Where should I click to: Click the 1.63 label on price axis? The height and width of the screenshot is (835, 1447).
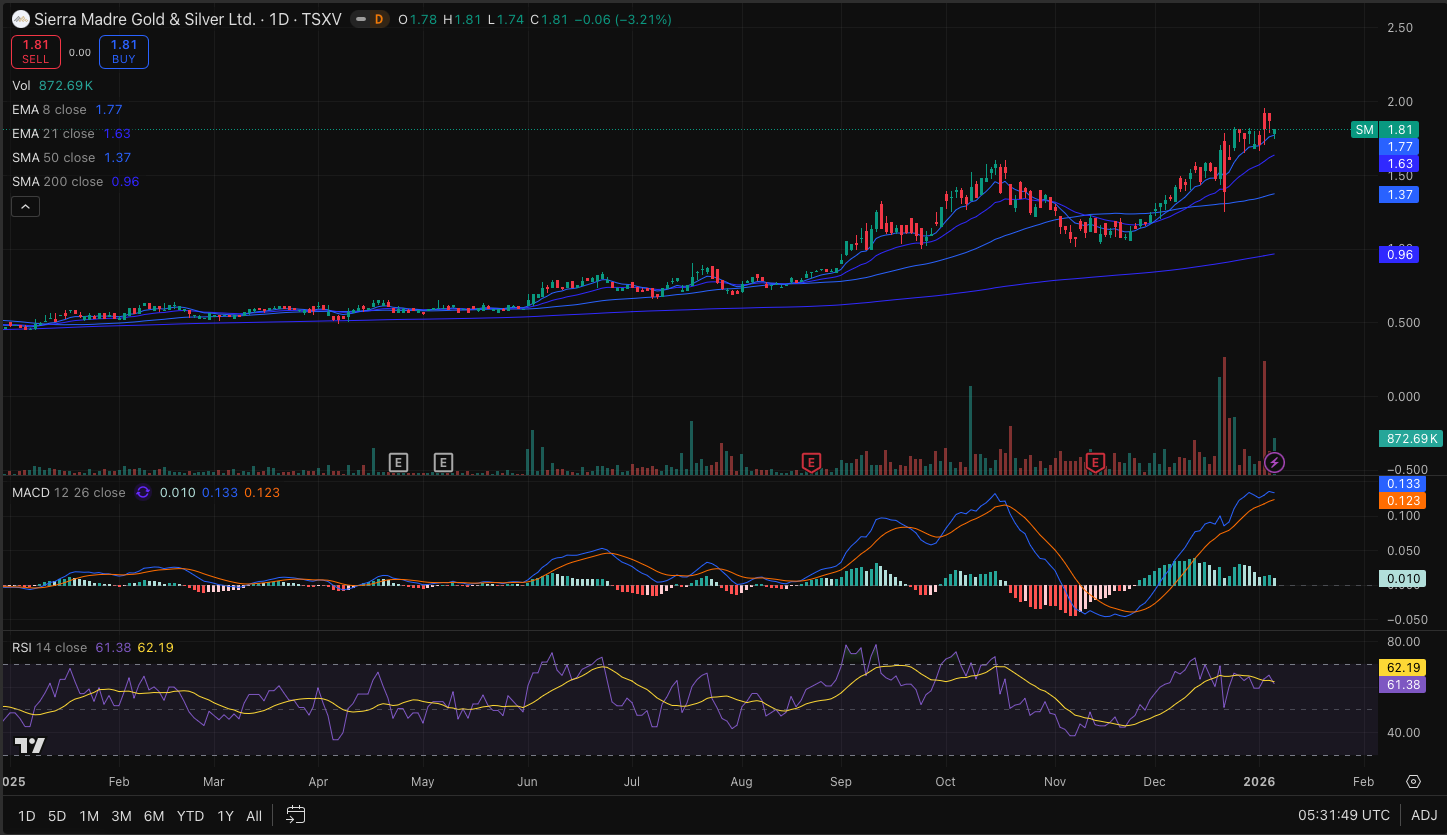[x=1401, y=163]
